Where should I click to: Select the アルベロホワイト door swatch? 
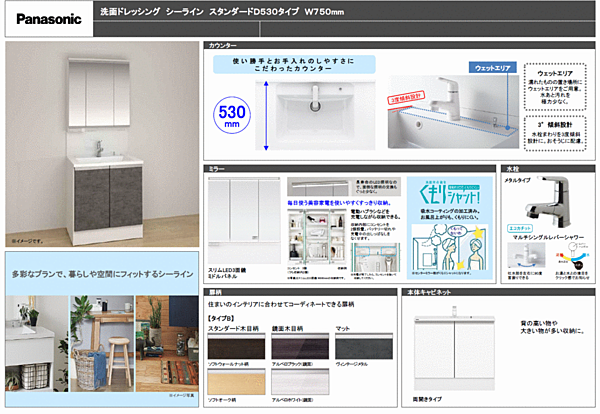click(300, 382)
